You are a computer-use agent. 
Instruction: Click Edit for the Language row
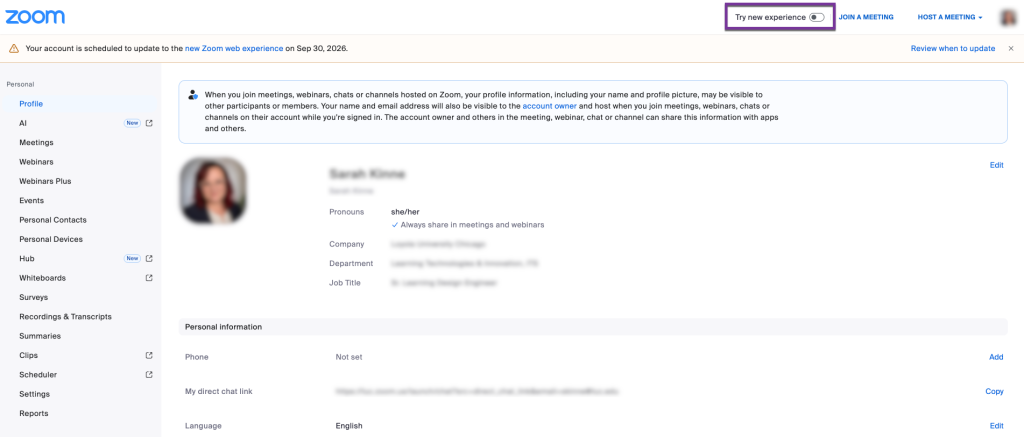997,426
